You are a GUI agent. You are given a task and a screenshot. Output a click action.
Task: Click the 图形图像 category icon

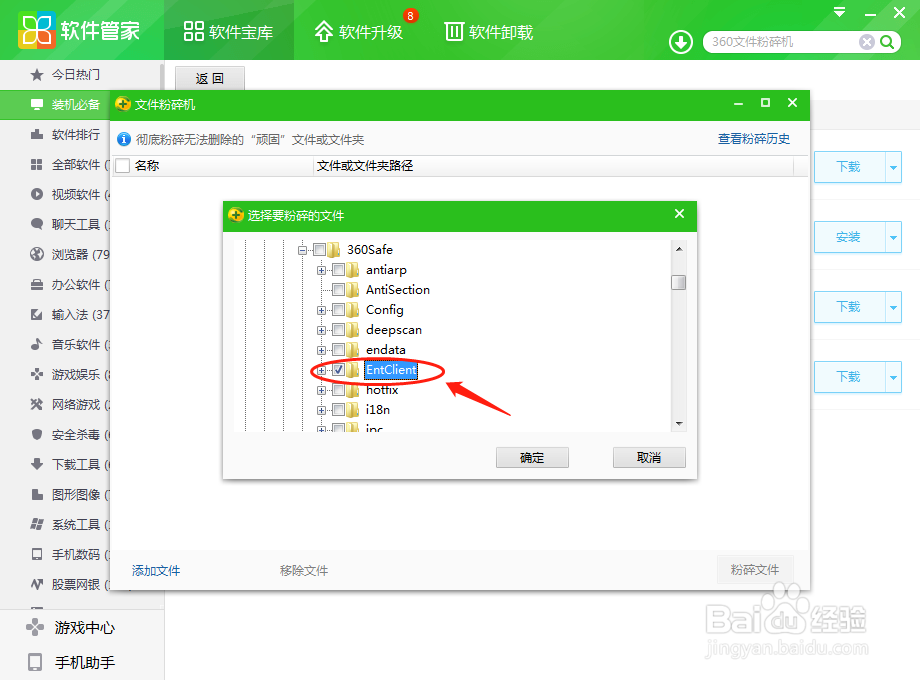[x=36, y=495]
